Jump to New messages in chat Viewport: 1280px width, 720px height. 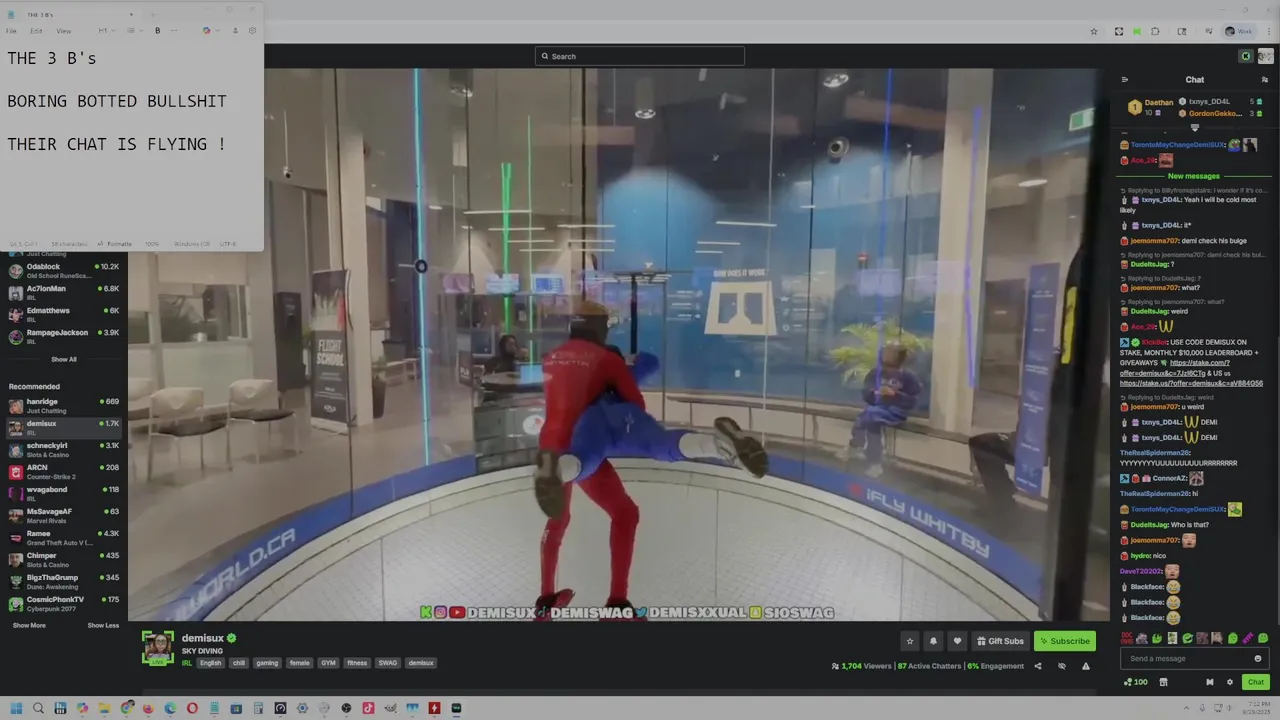coord(1194,176)
